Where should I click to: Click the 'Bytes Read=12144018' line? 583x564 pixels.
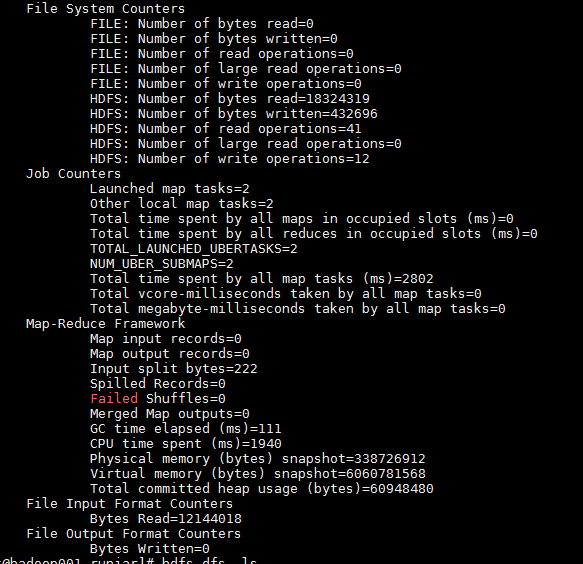[x=165, y=519]
